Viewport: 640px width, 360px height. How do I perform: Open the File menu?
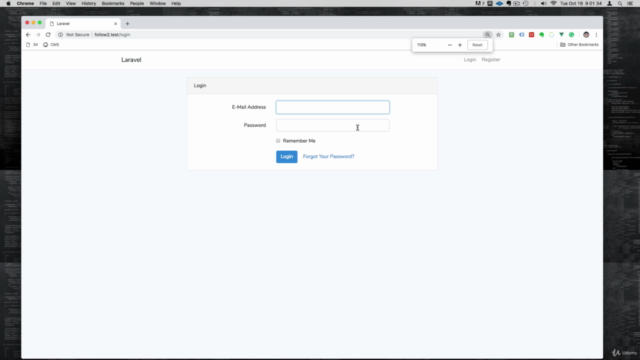point(43,3)
